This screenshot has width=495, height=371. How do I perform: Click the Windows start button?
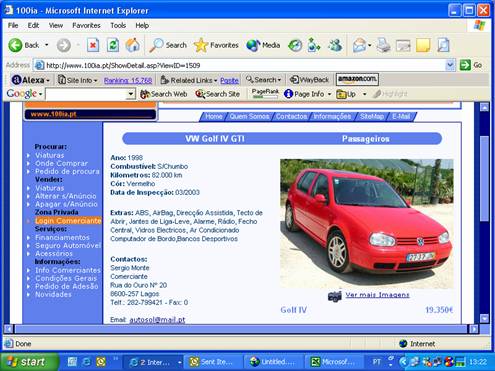[x=29, y=362]
